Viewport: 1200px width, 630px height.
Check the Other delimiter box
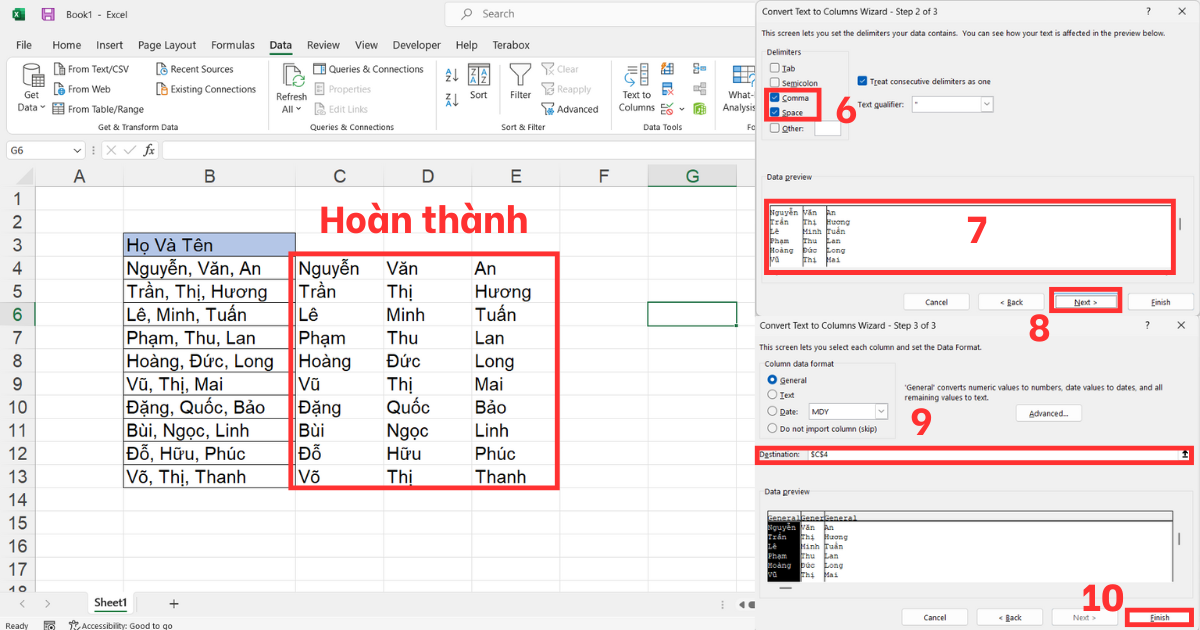[x=775, y=128]
